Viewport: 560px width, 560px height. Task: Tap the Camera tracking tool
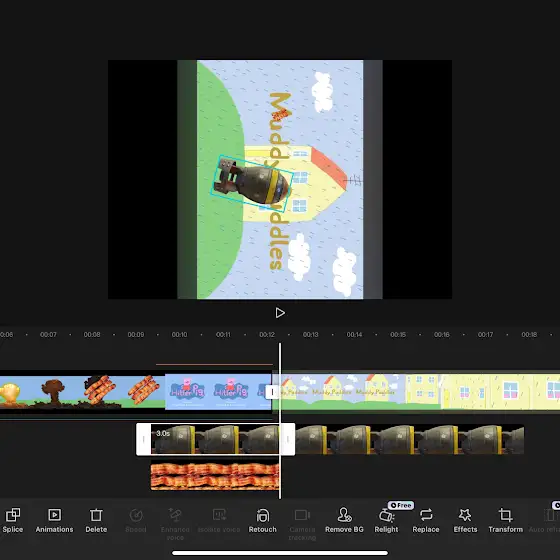click(302, 524)
